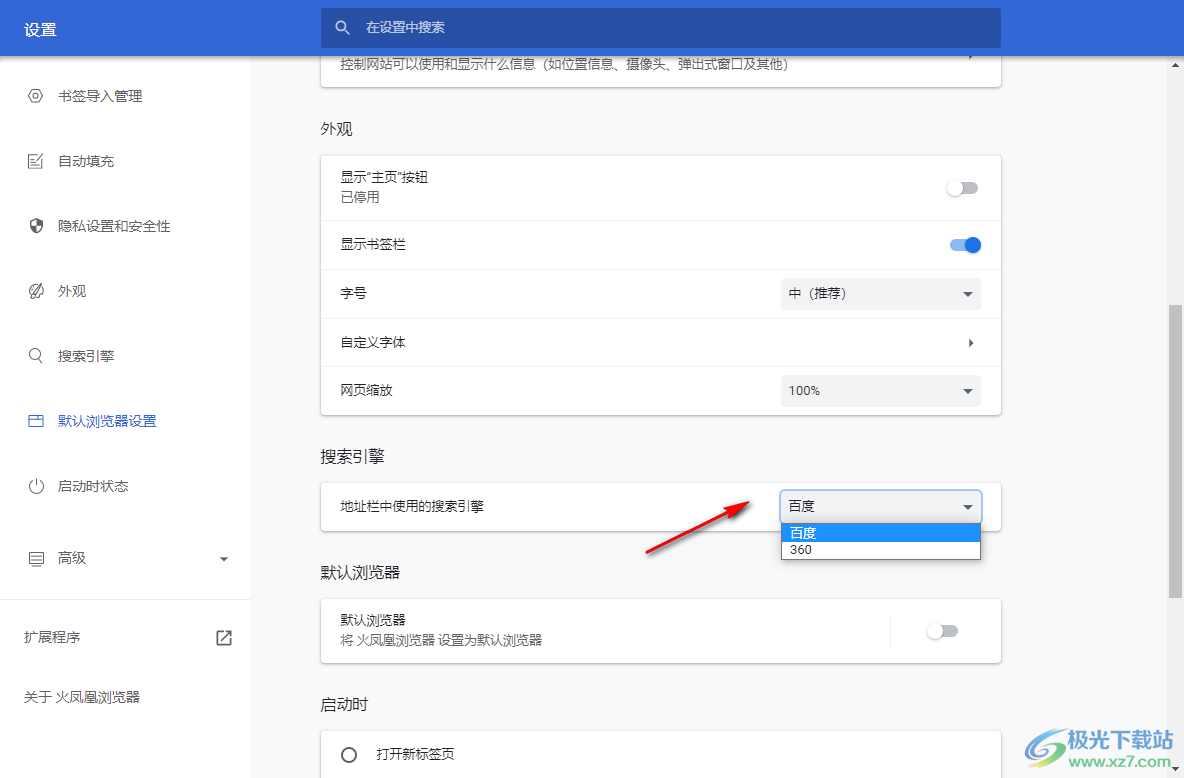This screenshot has width=1184, height=778.
Task: Enable the 默认浏览器 switch
Action: (942, 631)
